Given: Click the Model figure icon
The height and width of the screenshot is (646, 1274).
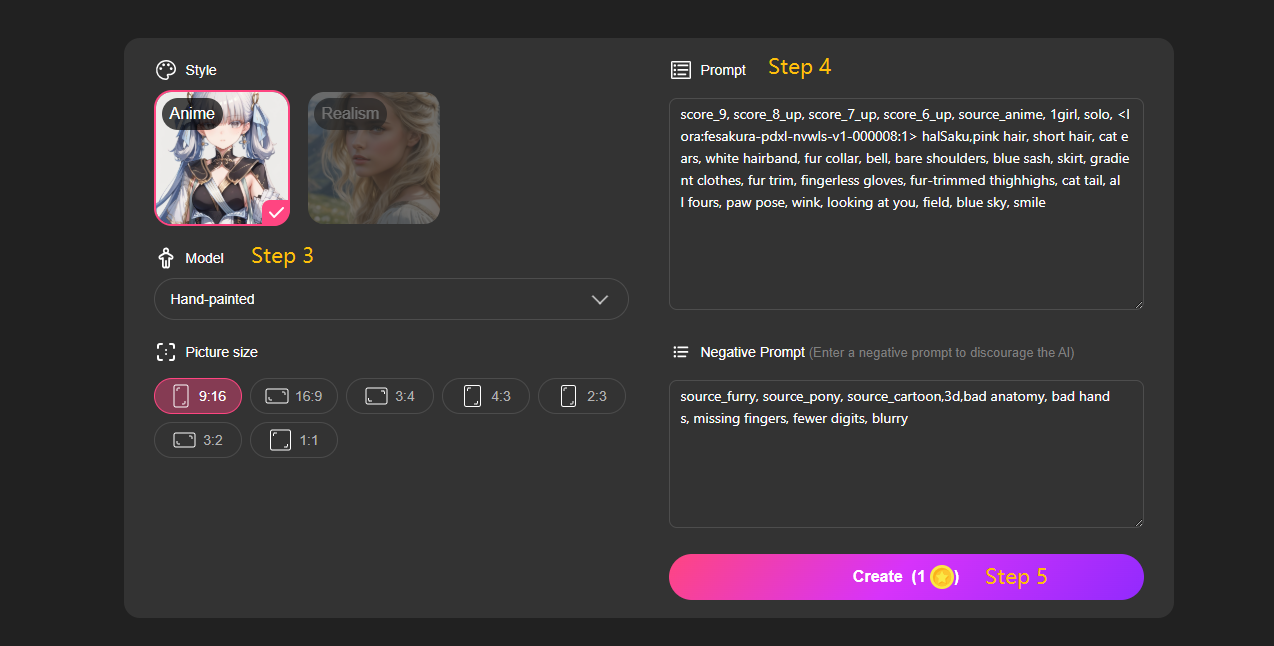Looking at the screenshot, I should click(x=166, y=258).
